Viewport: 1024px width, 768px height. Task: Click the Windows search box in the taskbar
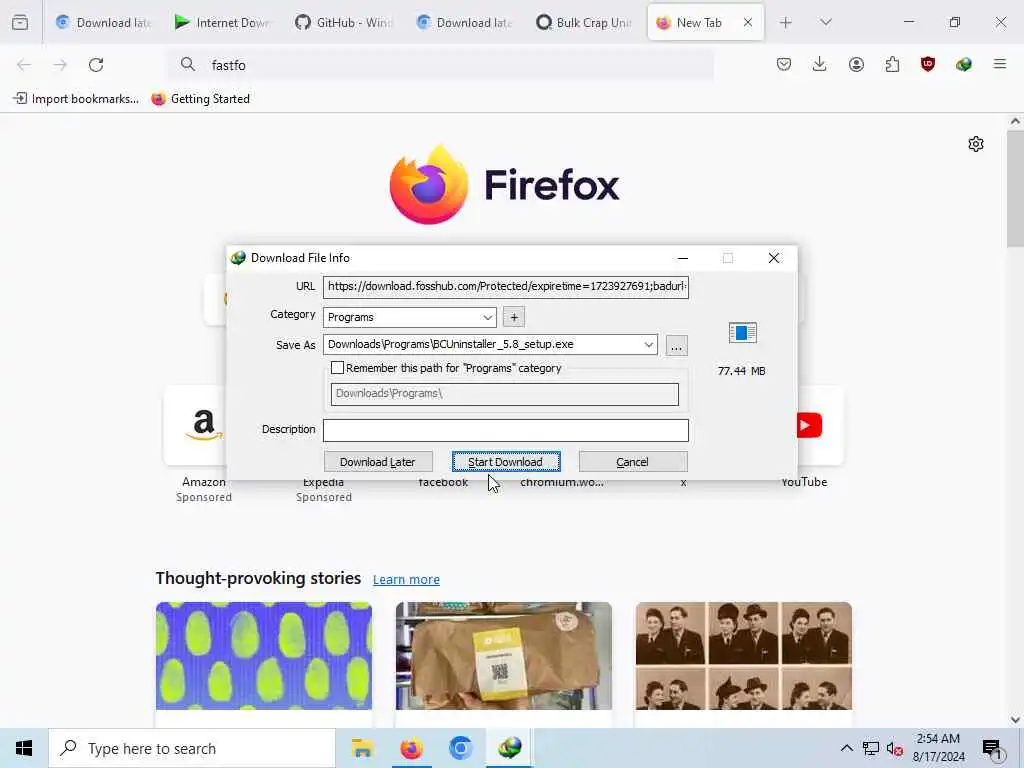(x=192, y=748)
